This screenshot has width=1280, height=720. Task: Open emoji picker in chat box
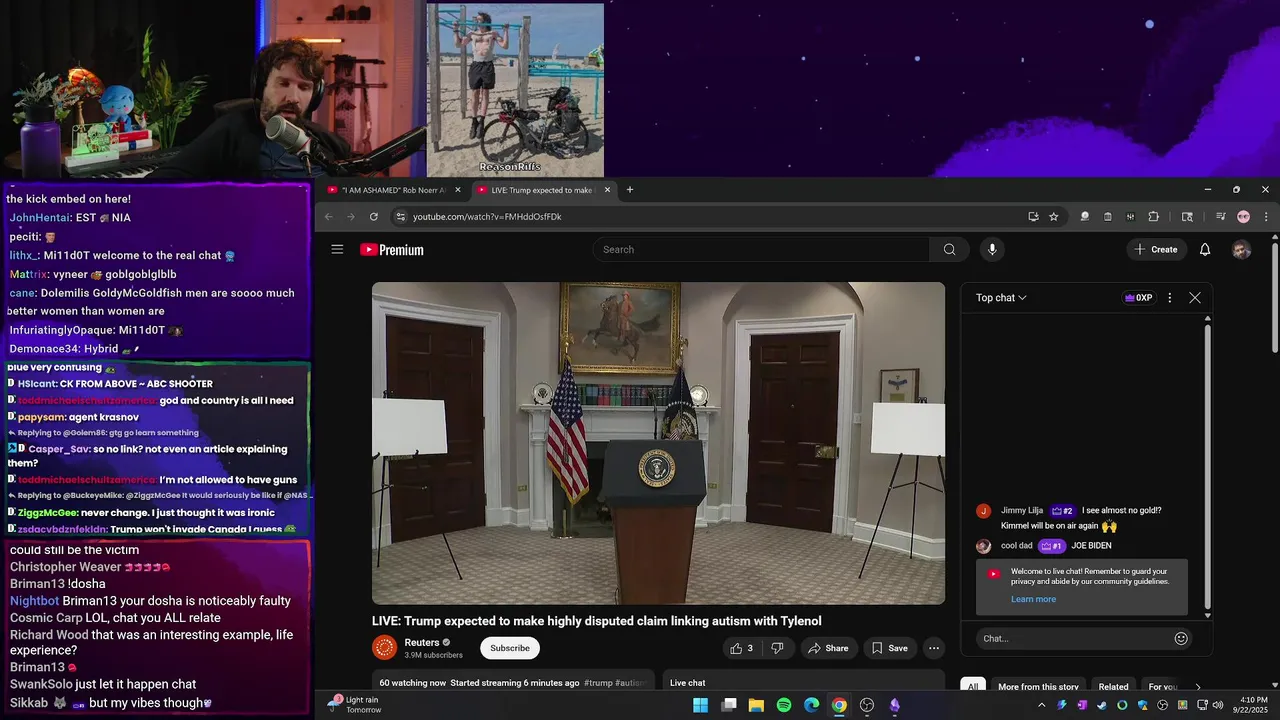pyautogui.click(x=1181, y=638)
